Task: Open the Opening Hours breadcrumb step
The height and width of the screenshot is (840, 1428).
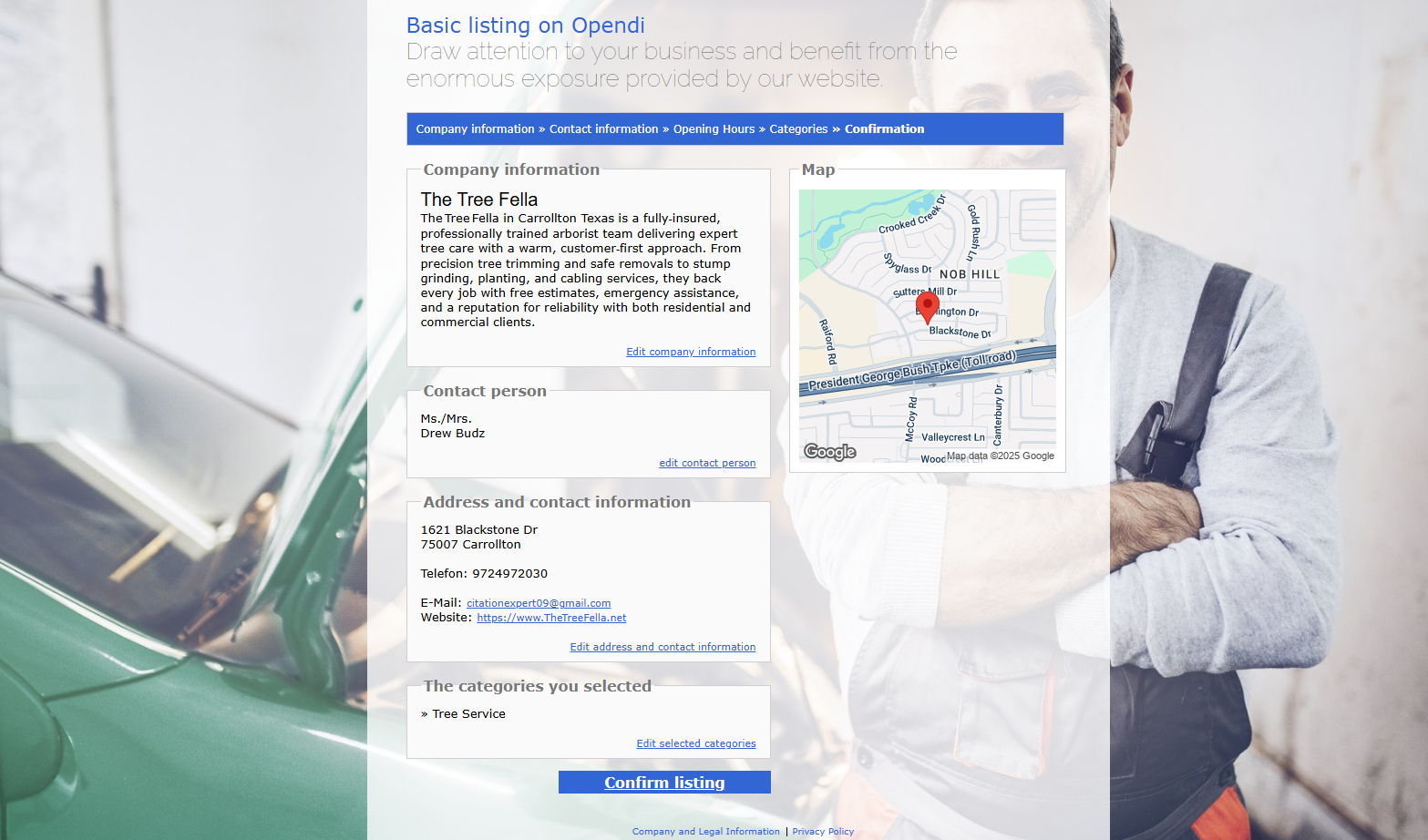Action: (x=714, y=129)
